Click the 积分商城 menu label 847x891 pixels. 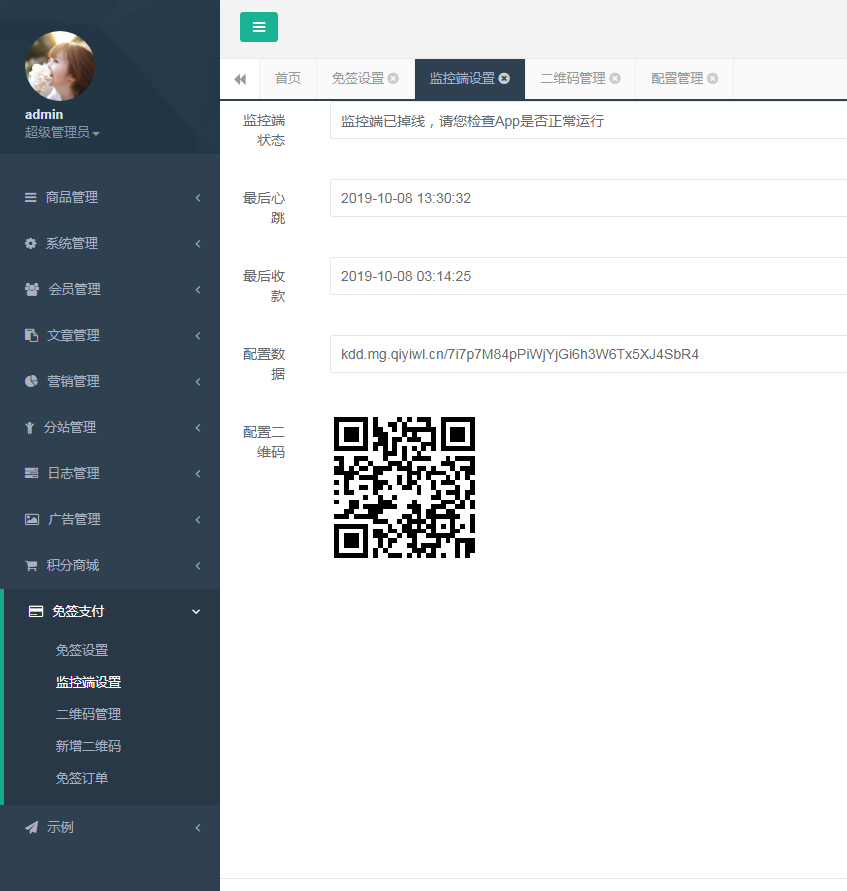click(73, 565)
